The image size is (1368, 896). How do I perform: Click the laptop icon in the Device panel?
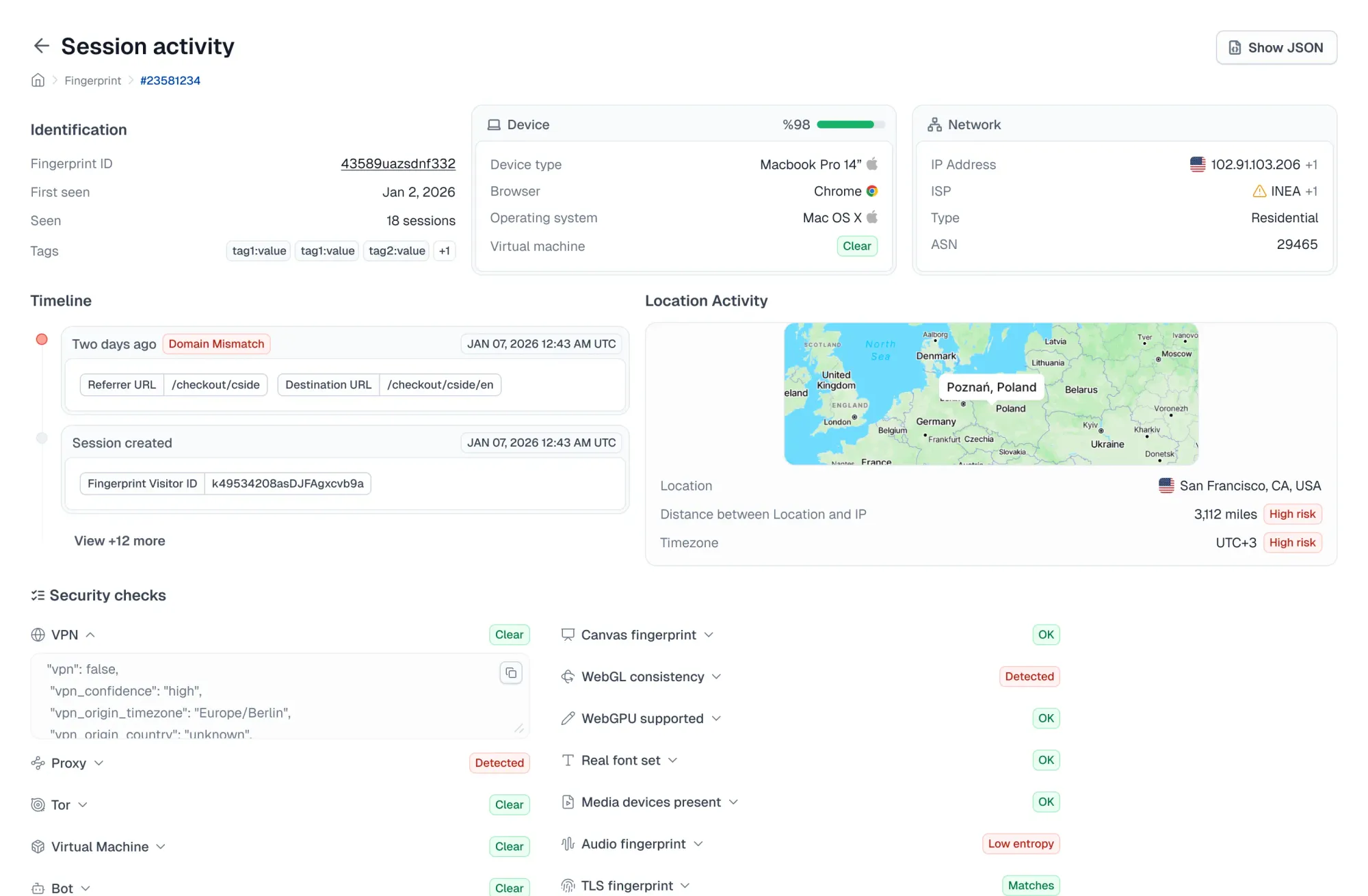(x=494, y=124)
